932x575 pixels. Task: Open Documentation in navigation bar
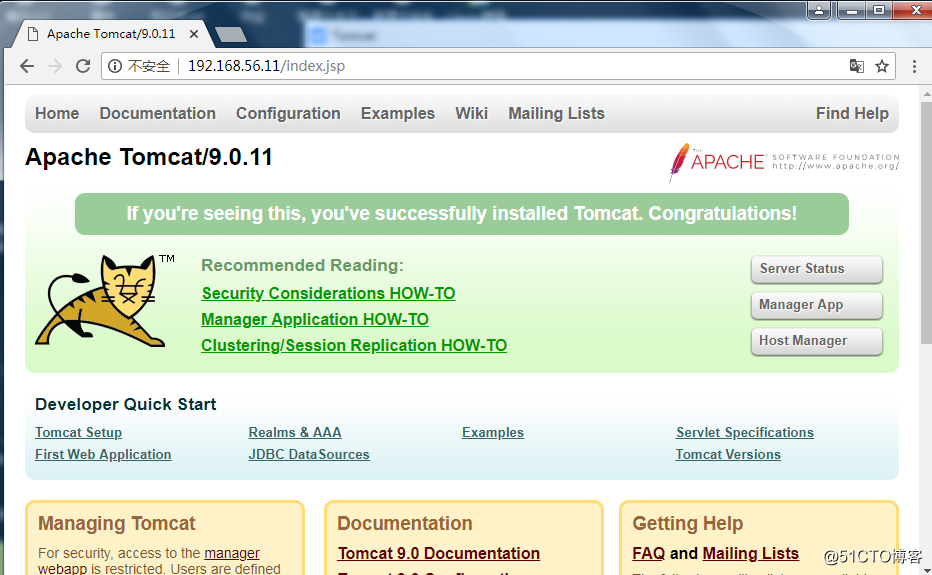point(158,114)
